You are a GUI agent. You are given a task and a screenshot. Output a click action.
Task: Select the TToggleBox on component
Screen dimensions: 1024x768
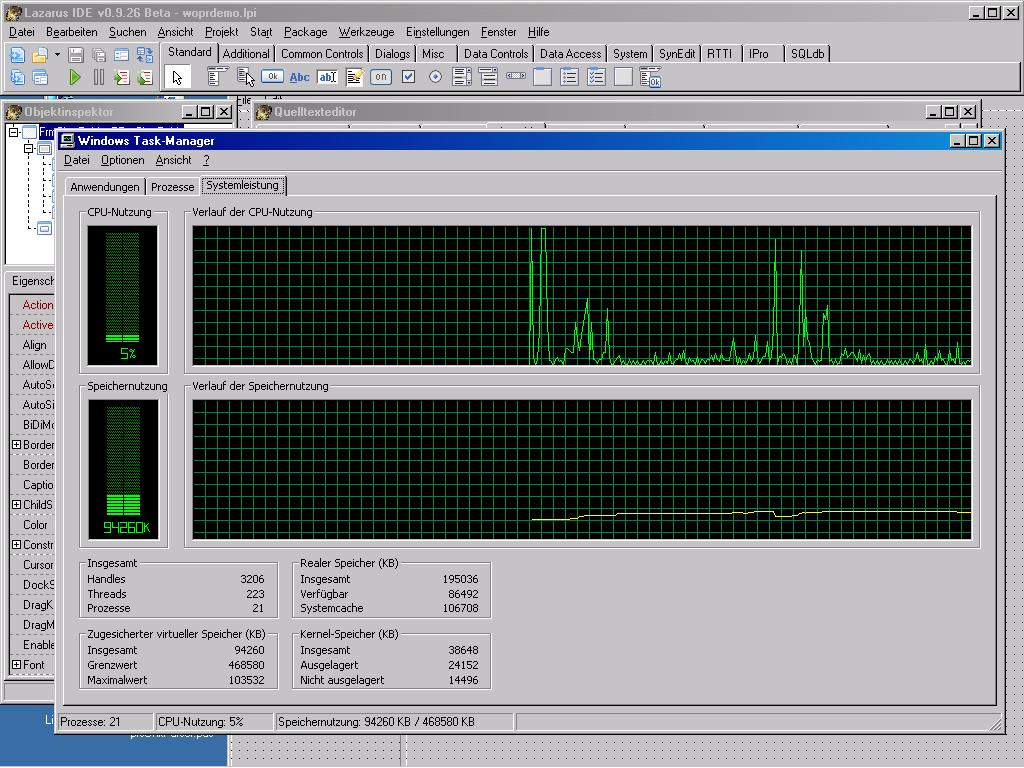[x=381, y=77]
